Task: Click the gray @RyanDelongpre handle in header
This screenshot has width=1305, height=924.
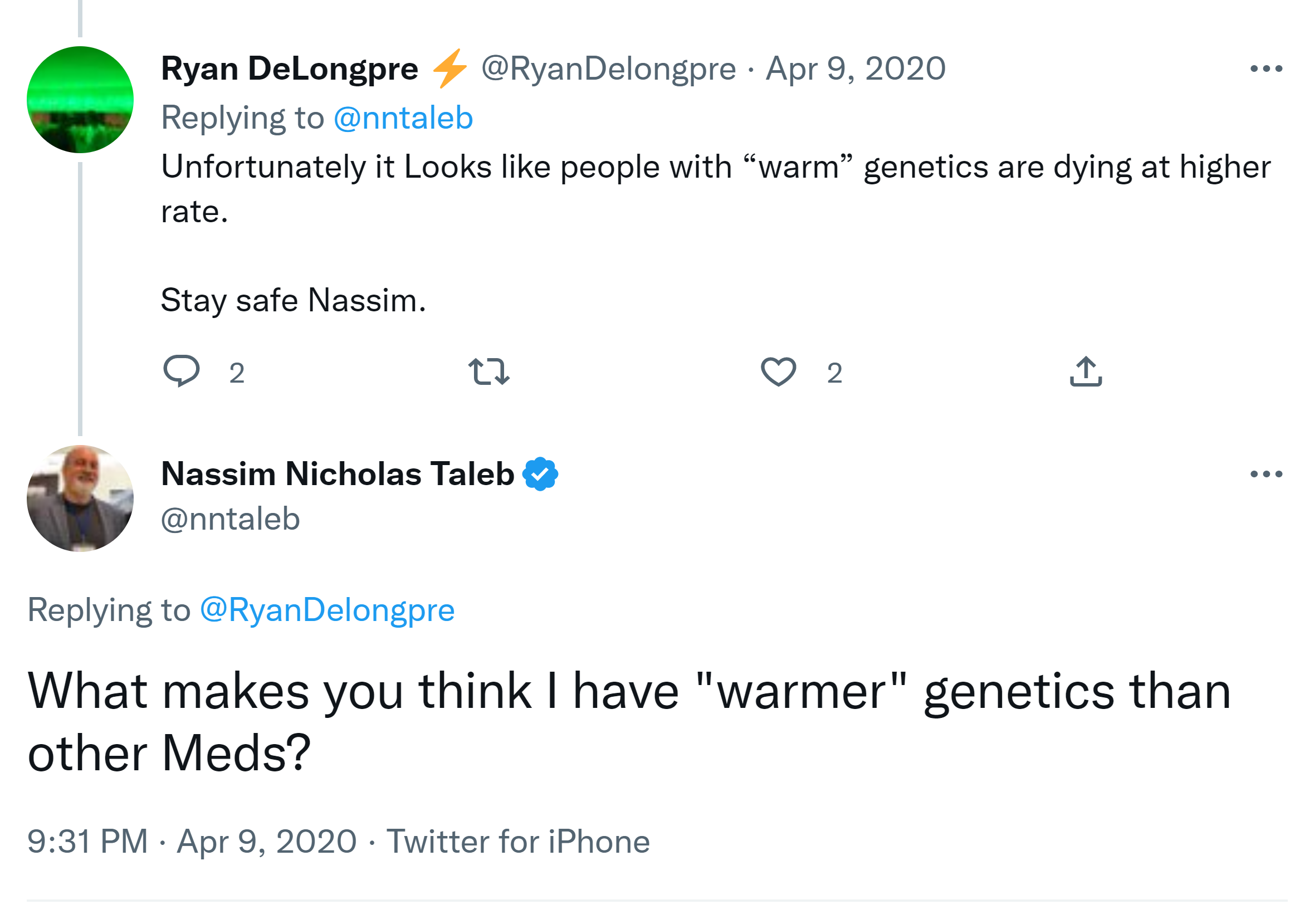Action: 608,69
